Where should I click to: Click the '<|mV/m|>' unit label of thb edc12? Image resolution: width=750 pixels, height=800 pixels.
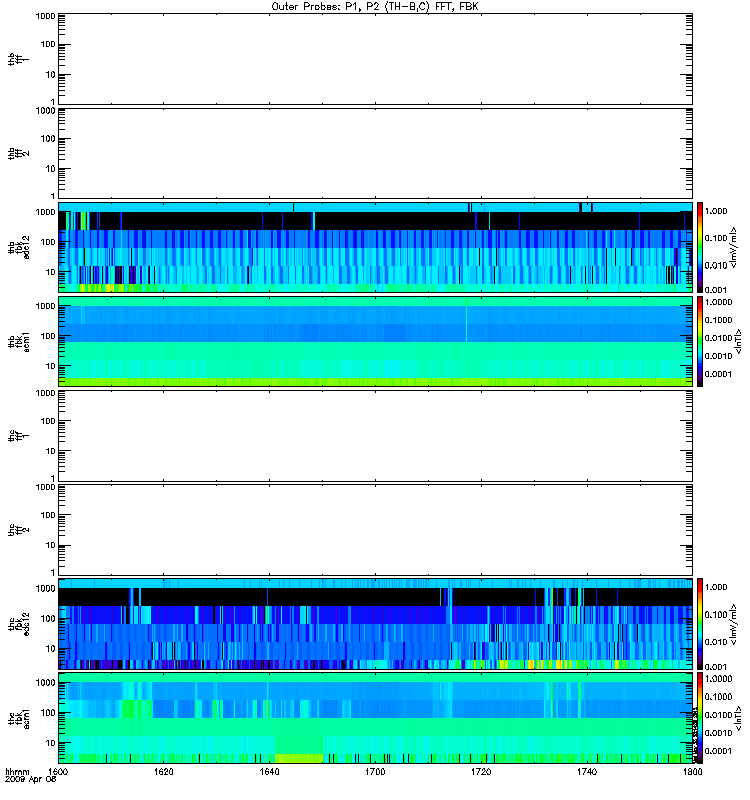(x=734, y=247)
